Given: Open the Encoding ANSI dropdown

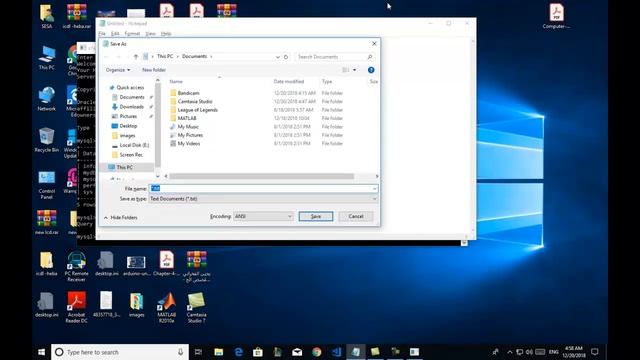Looking at the screenshot, I should coord(263,216).
